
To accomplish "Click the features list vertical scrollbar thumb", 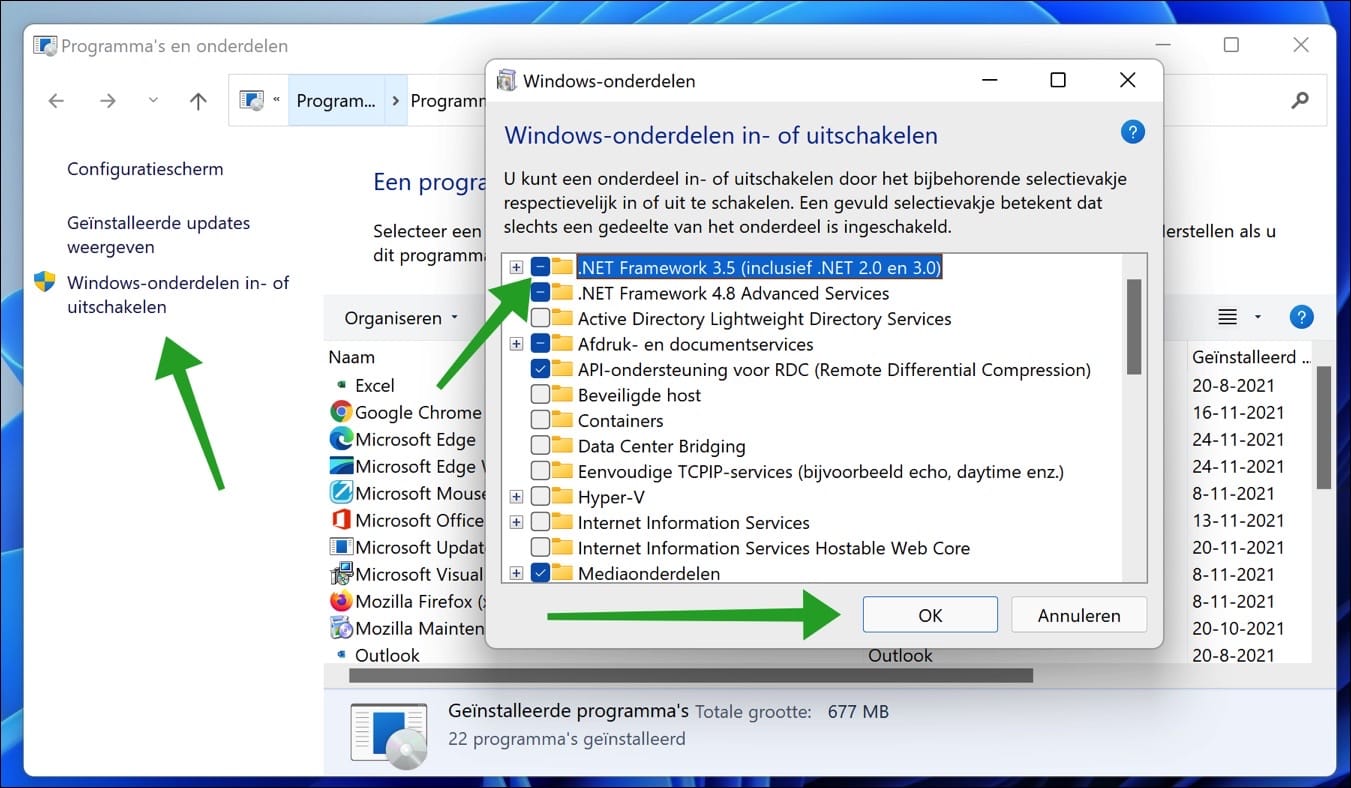I will (x=1134, y=326).
